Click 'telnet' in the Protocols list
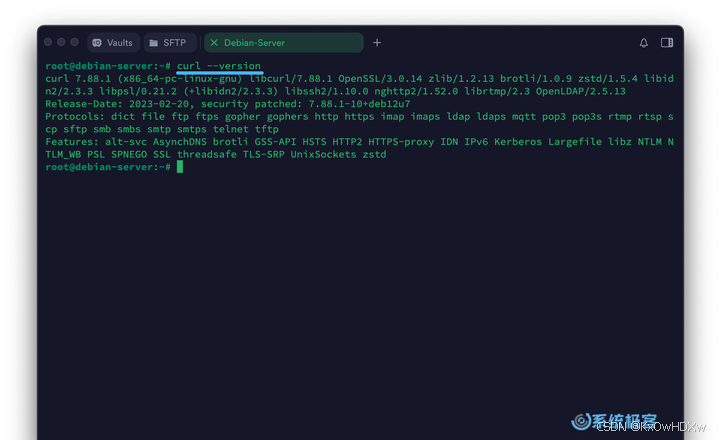721x440 pixels. click(x=231, y=129)
